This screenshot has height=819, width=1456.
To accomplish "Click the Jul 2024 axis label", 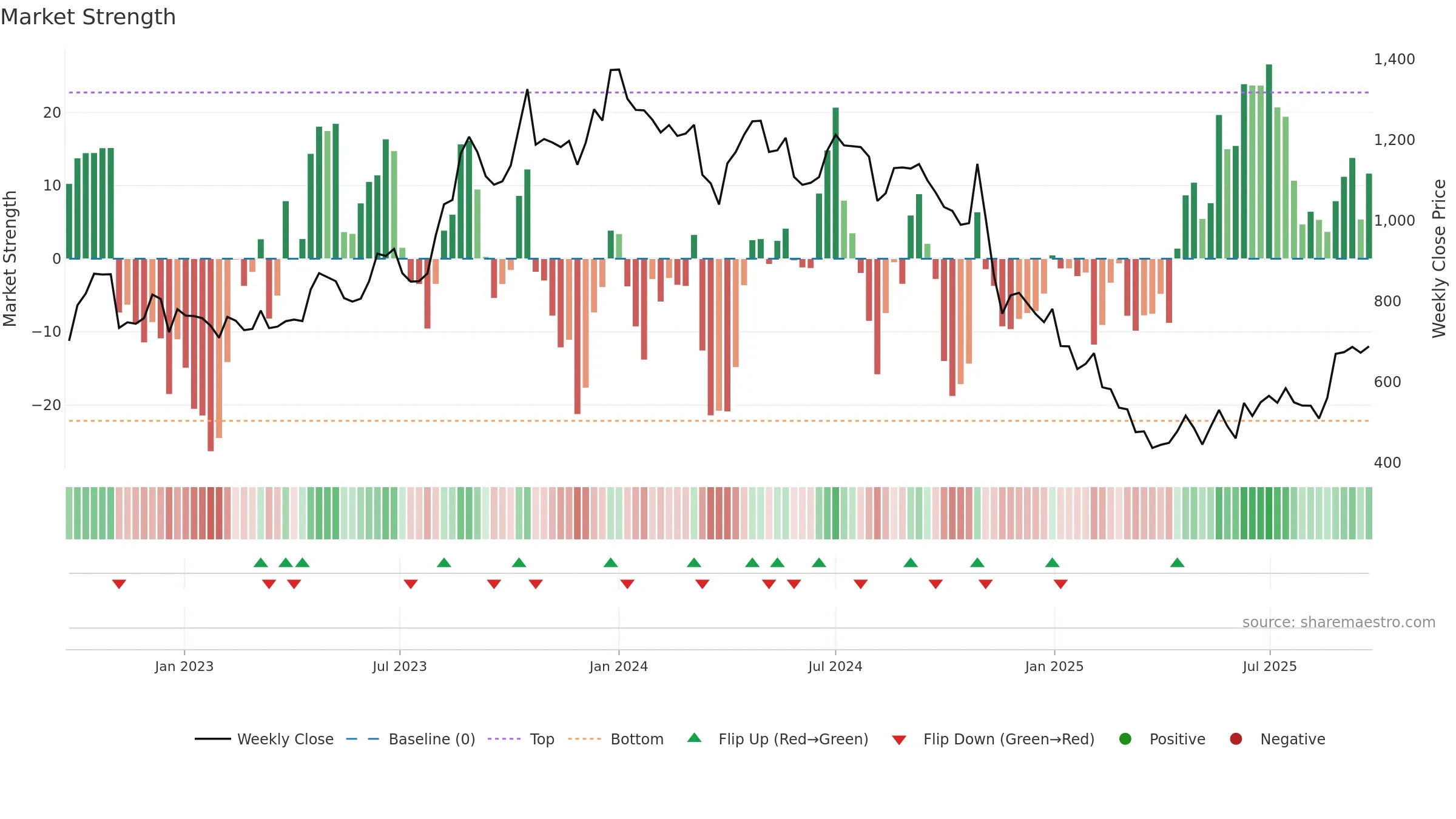I will pos(835,666).
